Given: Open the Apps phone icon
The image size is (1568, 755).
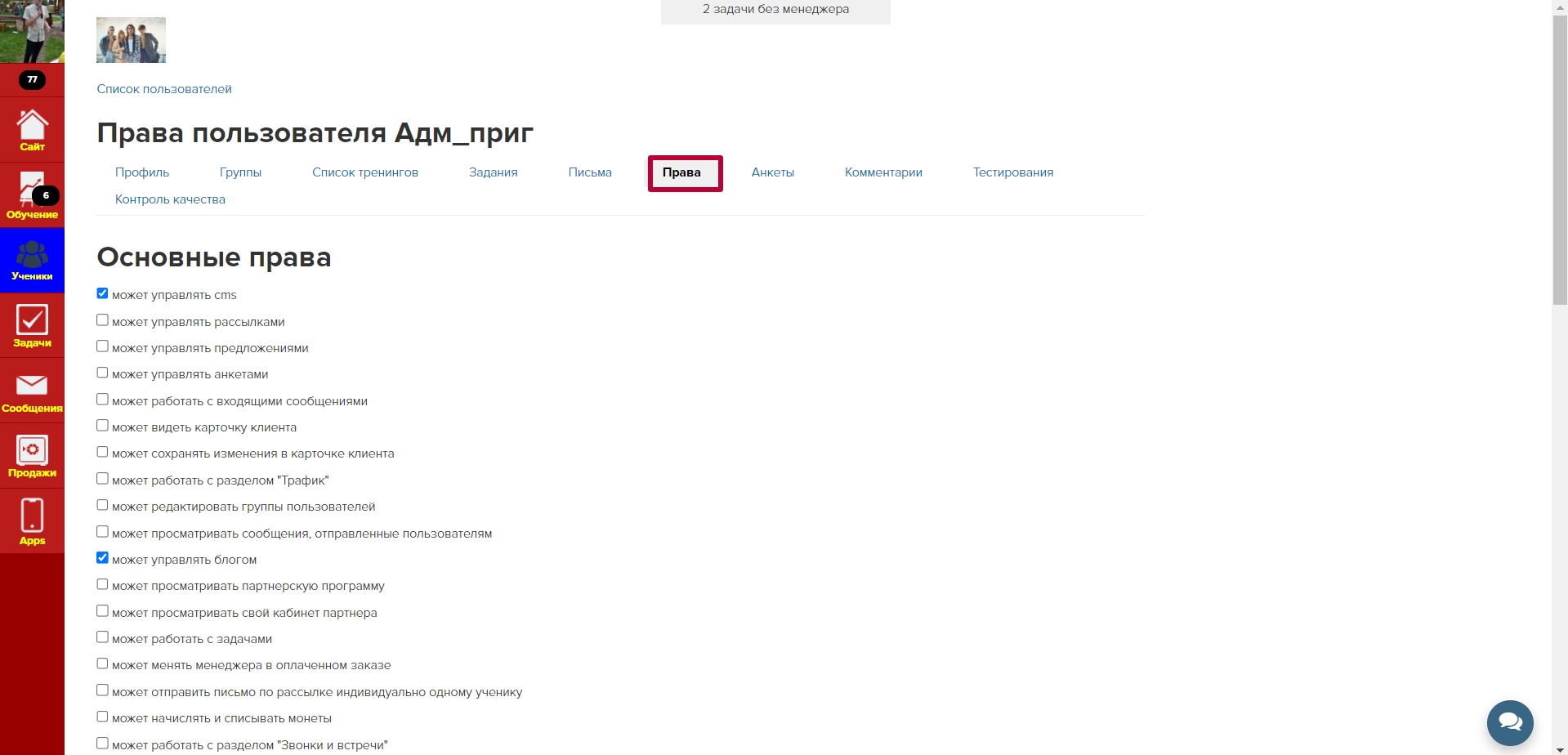Looking at the screenshot, I should (32, 521).
